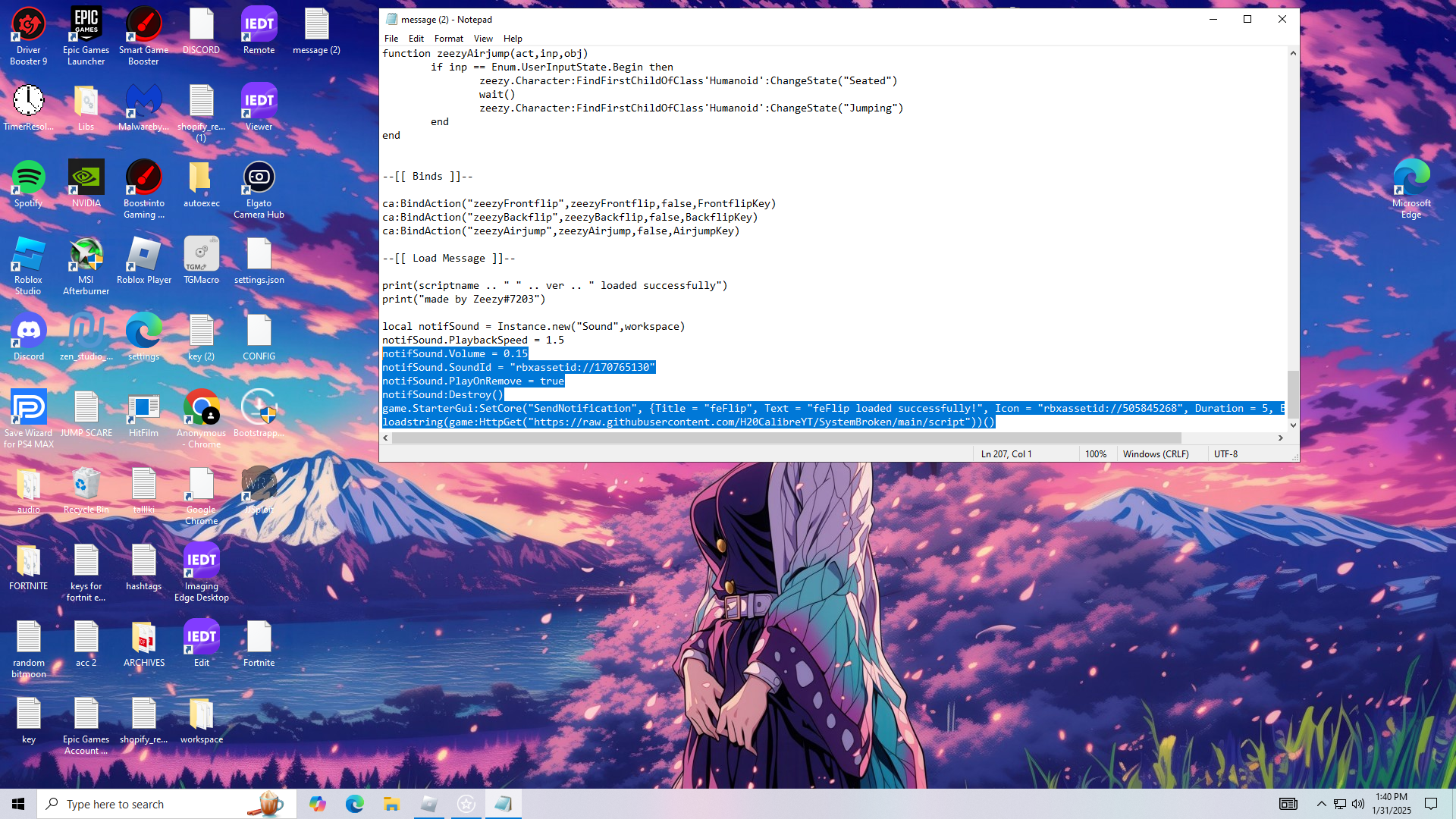Screen dimensions: 1456x819
Task: Select the Spotify desktop icon
Action: point(29,184)
